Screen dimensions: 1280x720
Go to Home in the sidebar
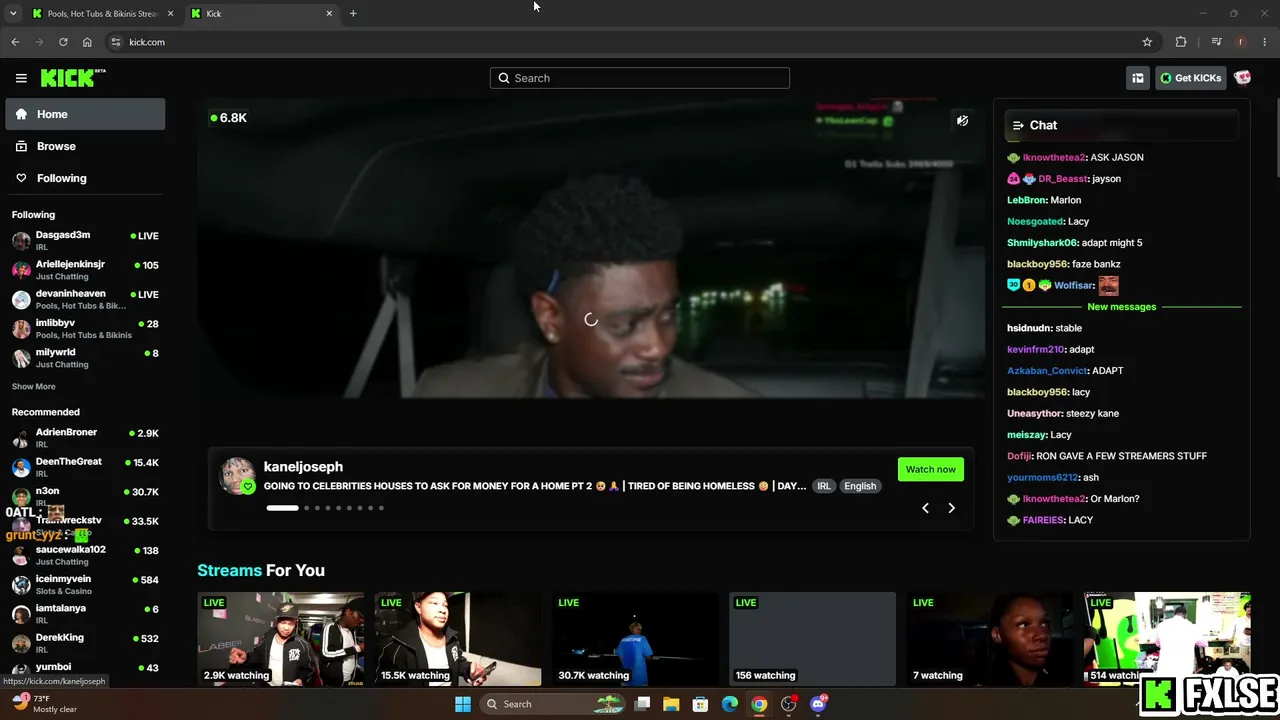tap(85, 114)
